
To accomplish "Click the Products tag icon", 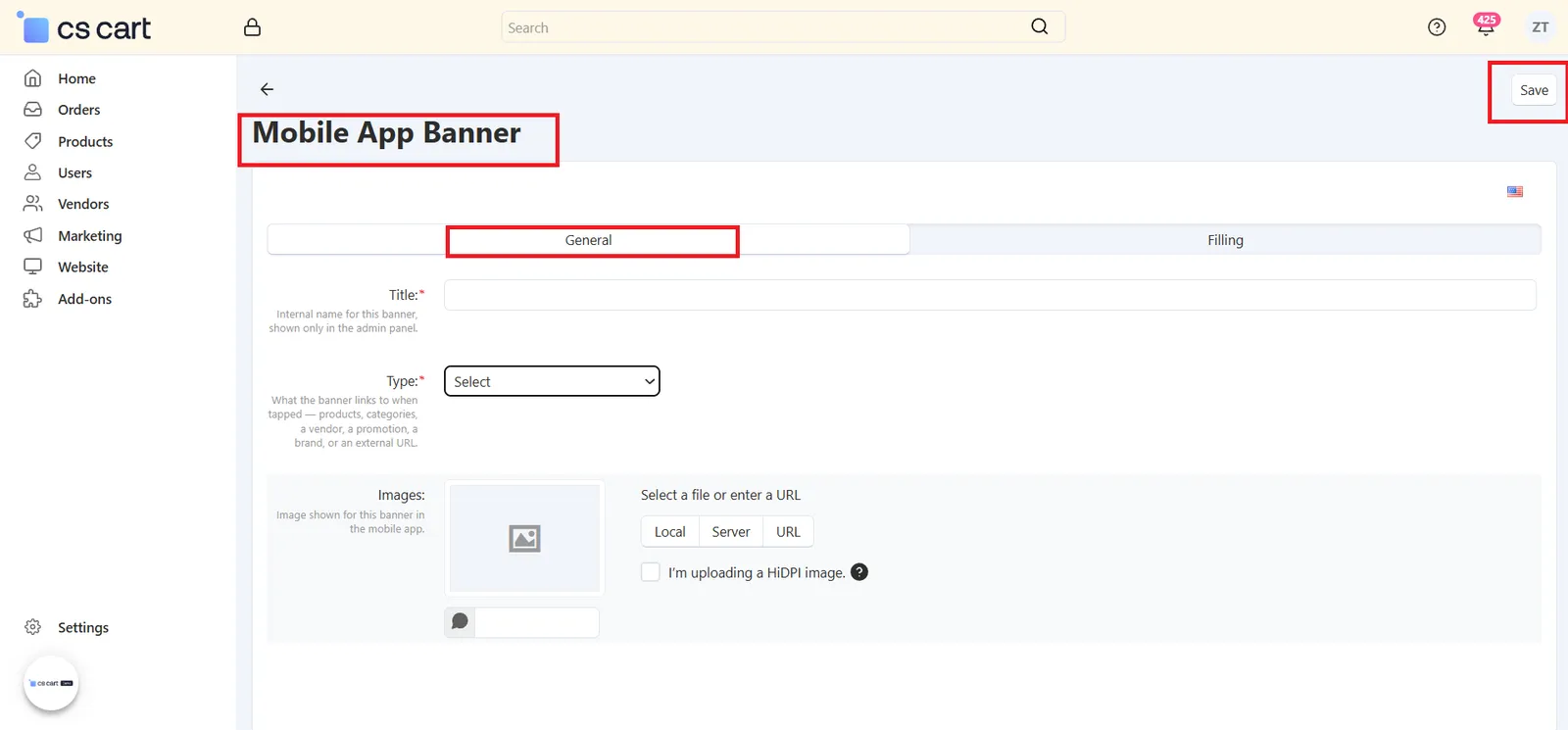I will 32,141.
